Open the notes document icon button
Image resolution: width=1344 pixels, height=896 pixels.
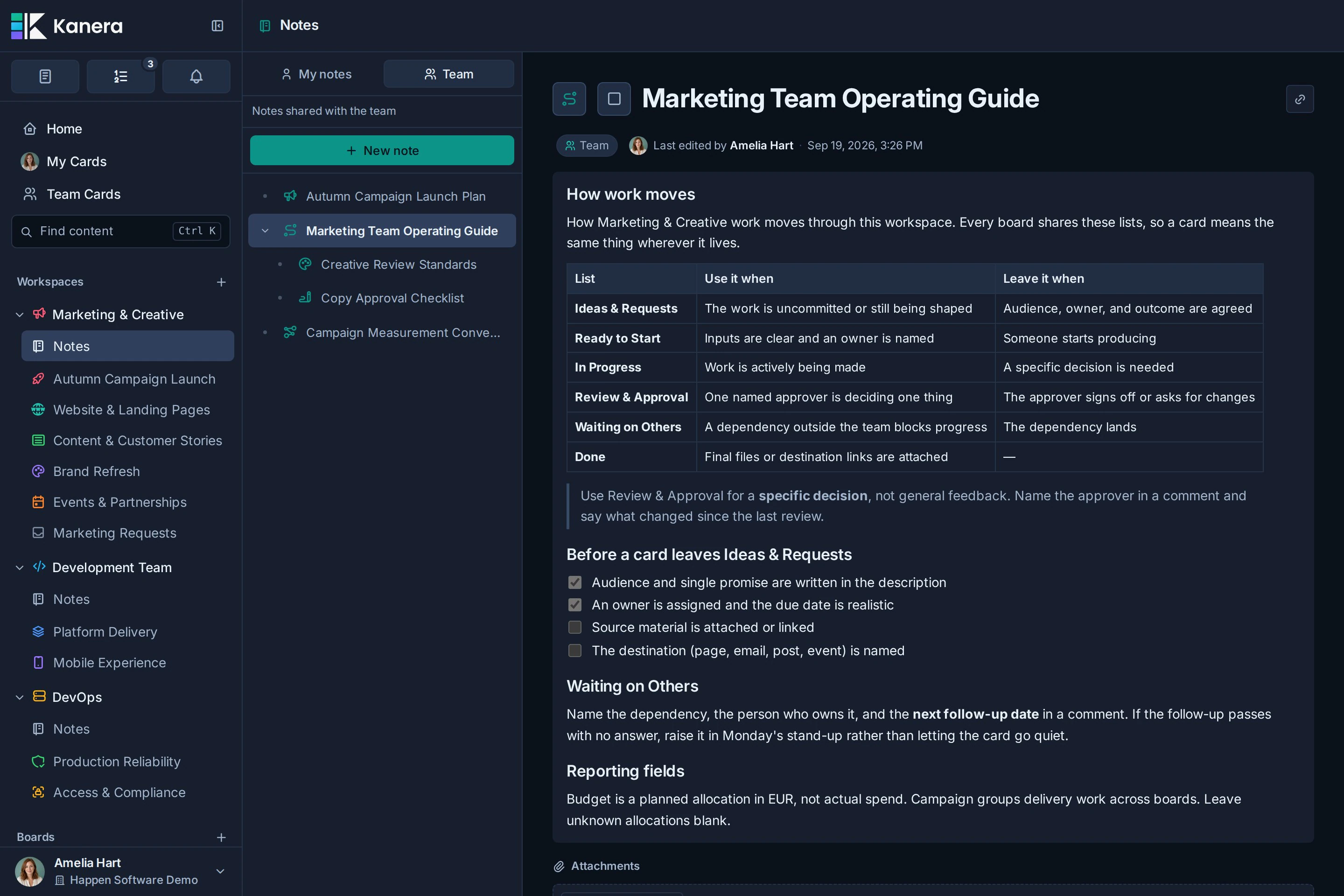point(45,76)
